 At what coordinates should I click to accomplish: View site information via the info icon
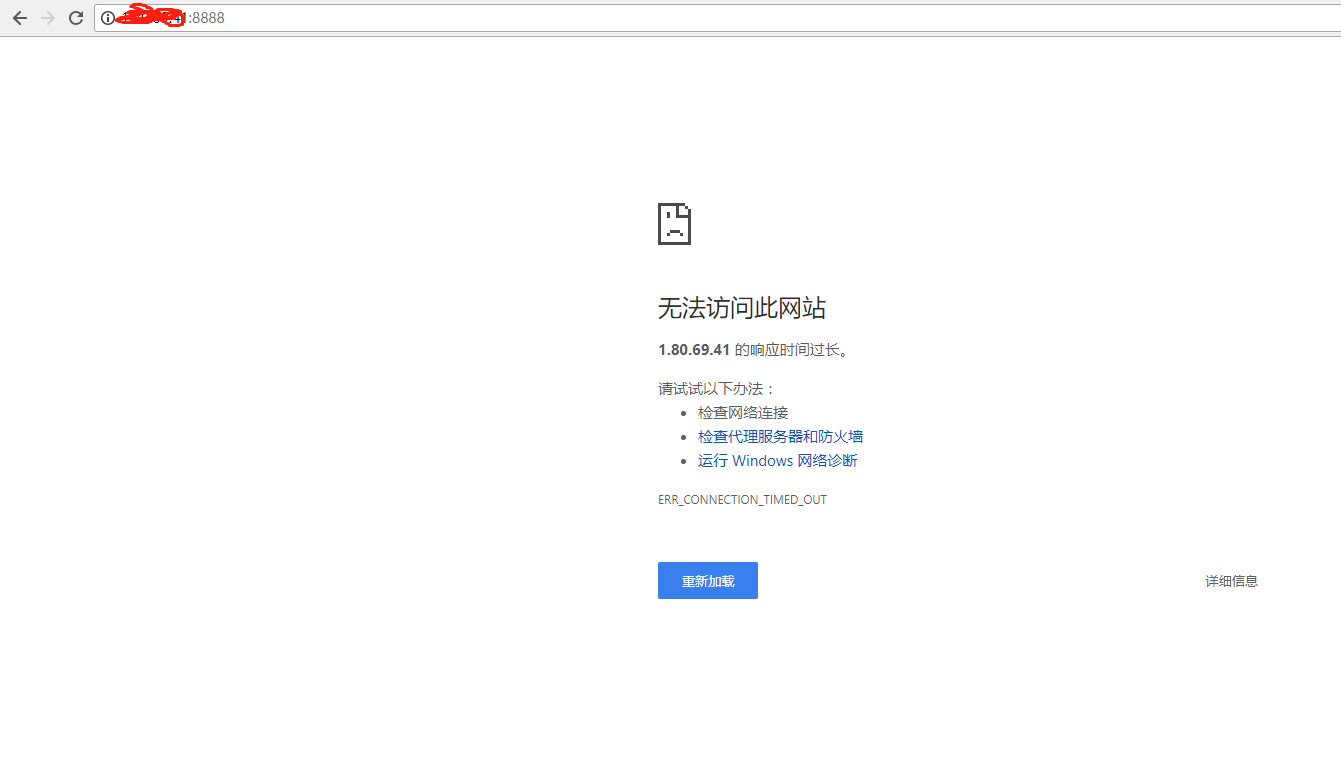[x=108, y=18]
